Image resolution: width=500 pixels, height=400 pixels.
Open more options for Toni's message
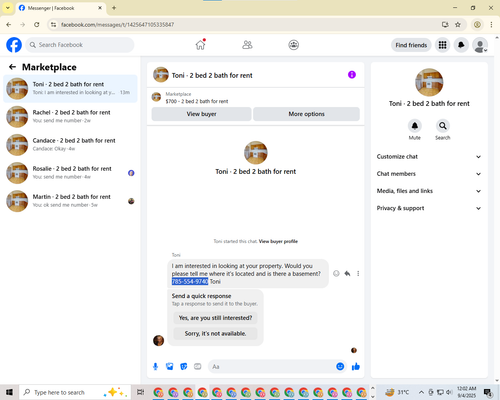358,274
